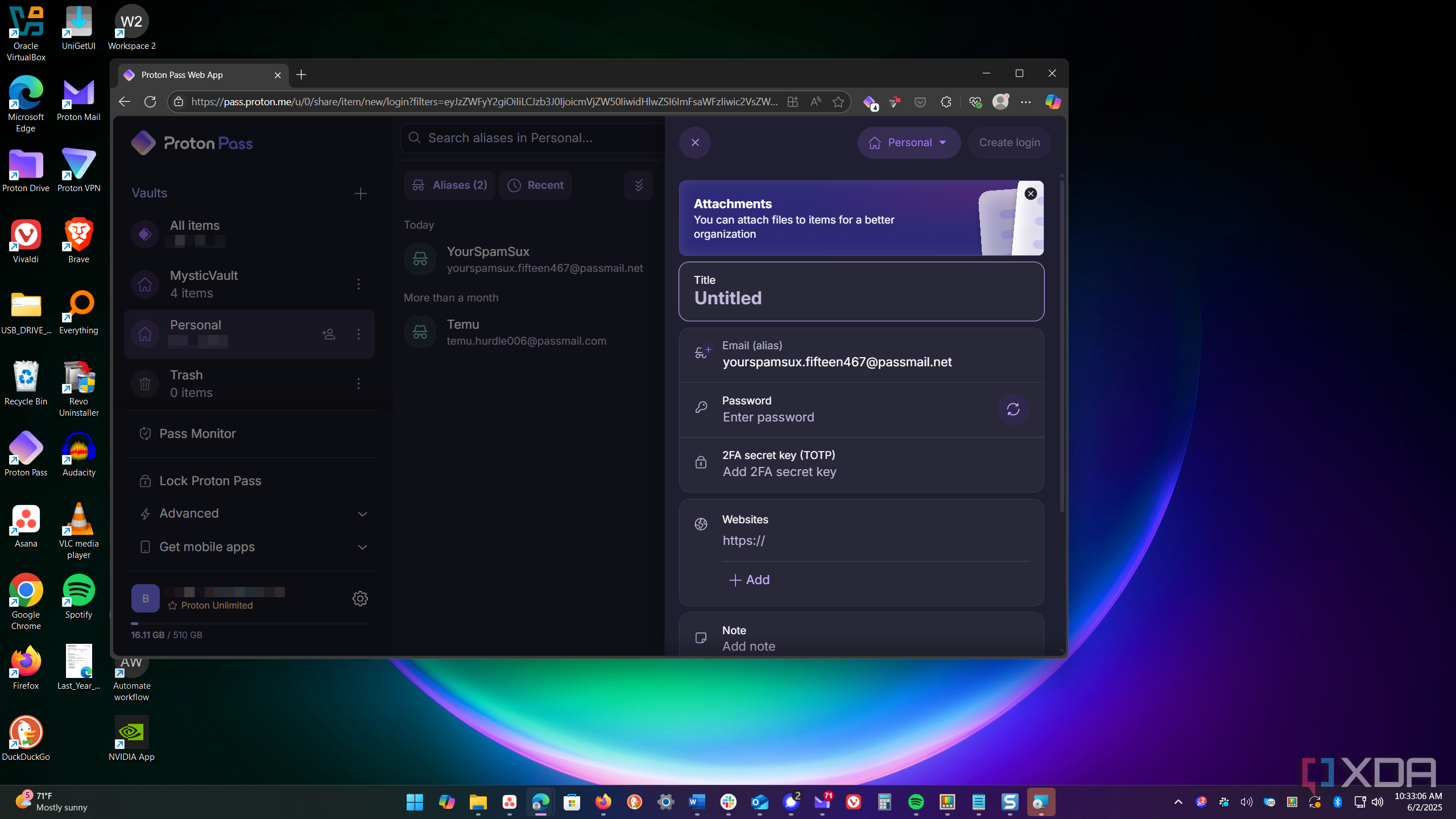Open the Edge settings and more menu
The height and width of the screenshot is (819, 1456).
[1025, 102]
